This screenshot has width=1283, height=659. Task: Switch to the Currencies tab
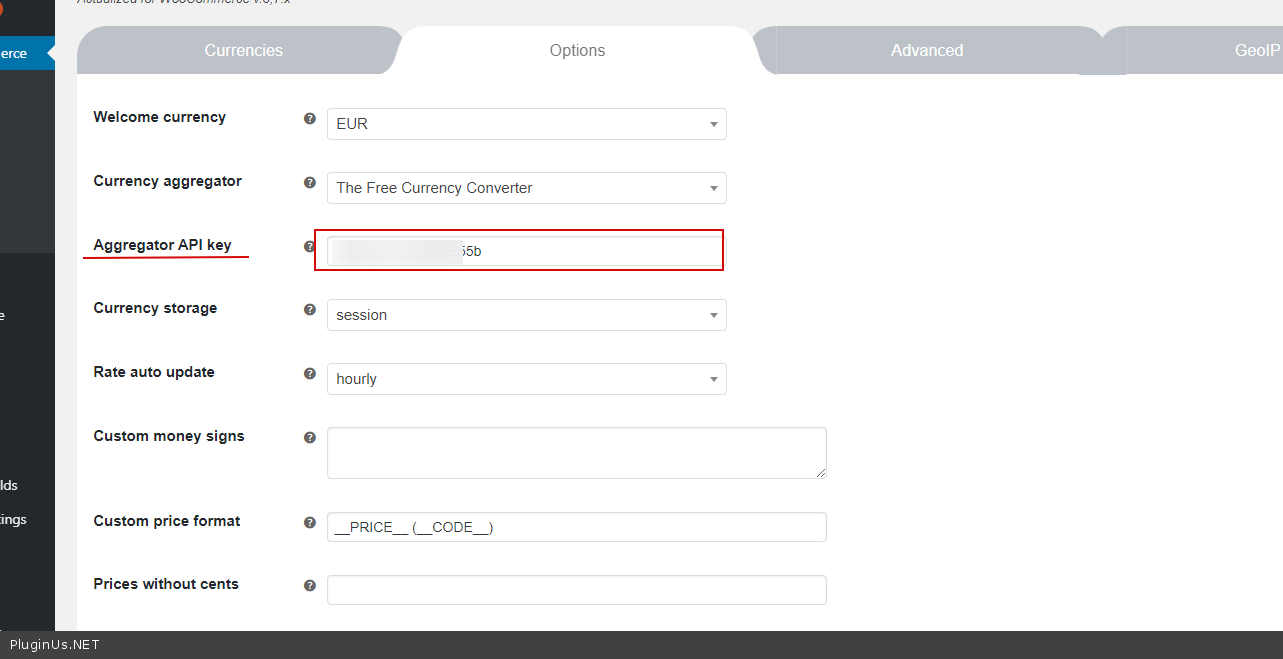pyautogui.click(x=243, y=50)
